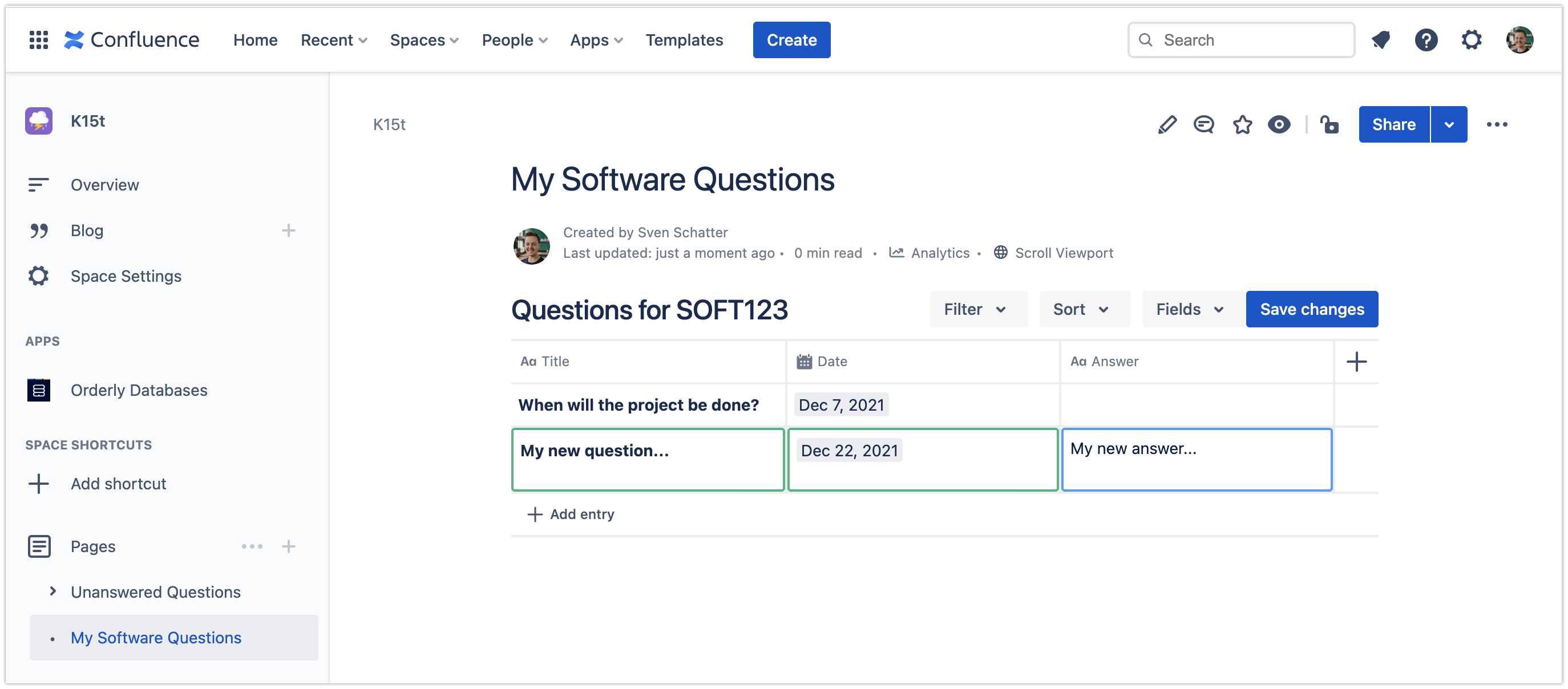This screenshot has height=689, width=1568.
Task: Expand the Unanswered Questions page
Action: click(x=52, y=591)
